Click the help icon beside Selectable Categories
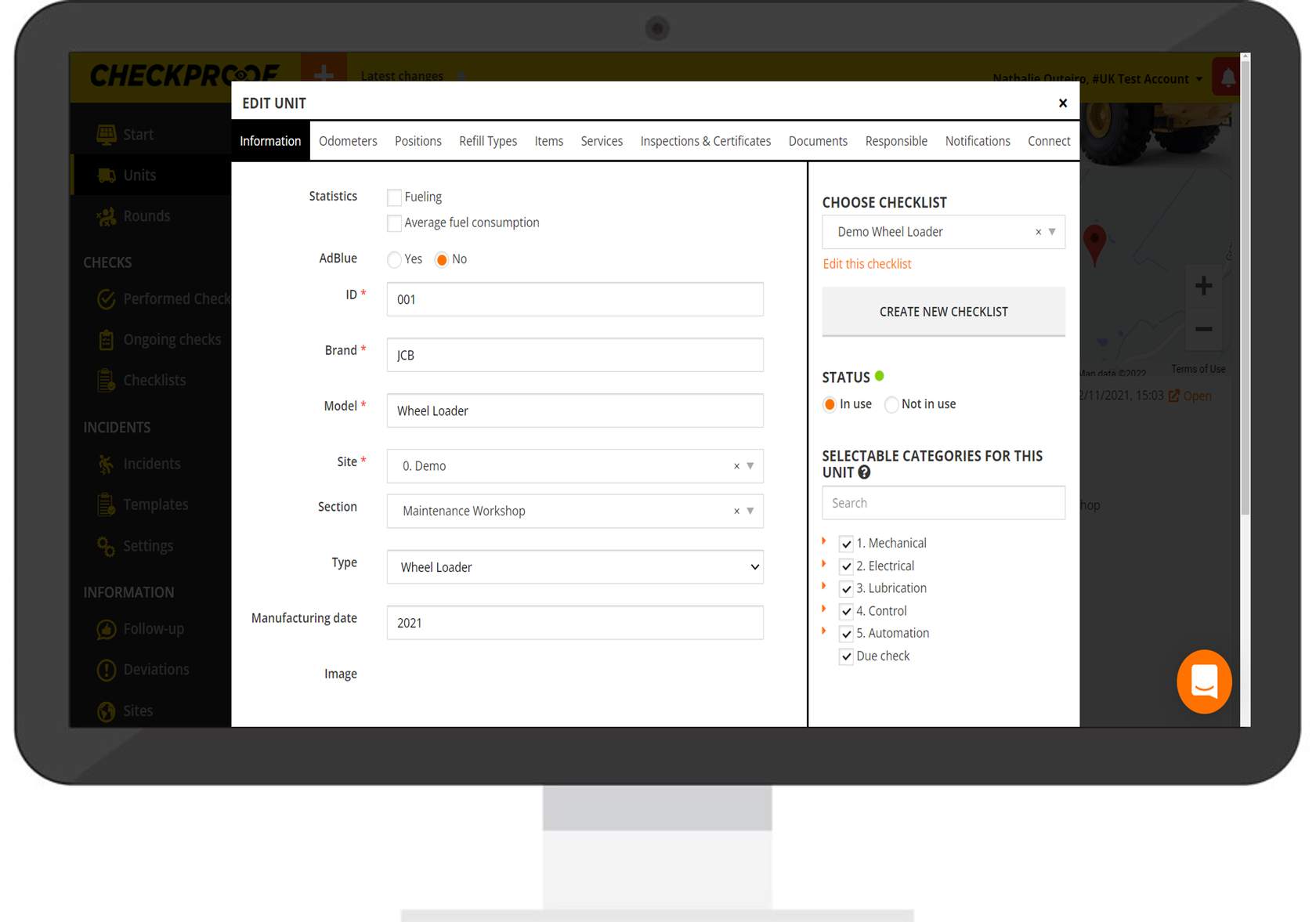 pyautogui.click(x=864, y=472)
